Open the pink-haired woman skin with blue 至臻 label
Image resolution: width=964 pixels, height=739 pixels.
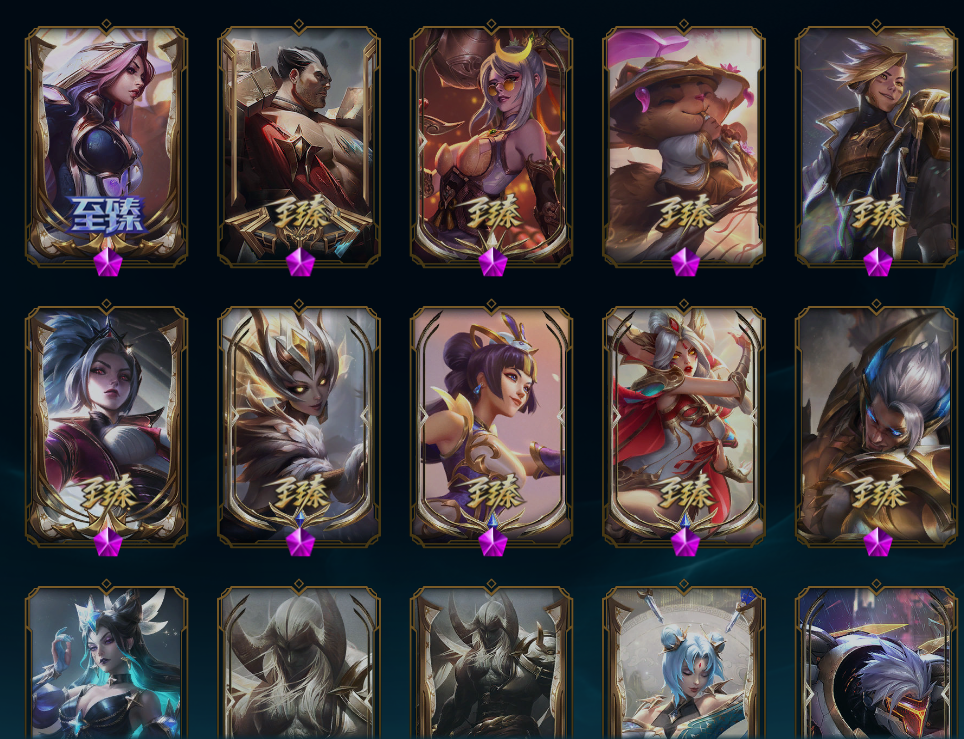[x=106, y=146]
